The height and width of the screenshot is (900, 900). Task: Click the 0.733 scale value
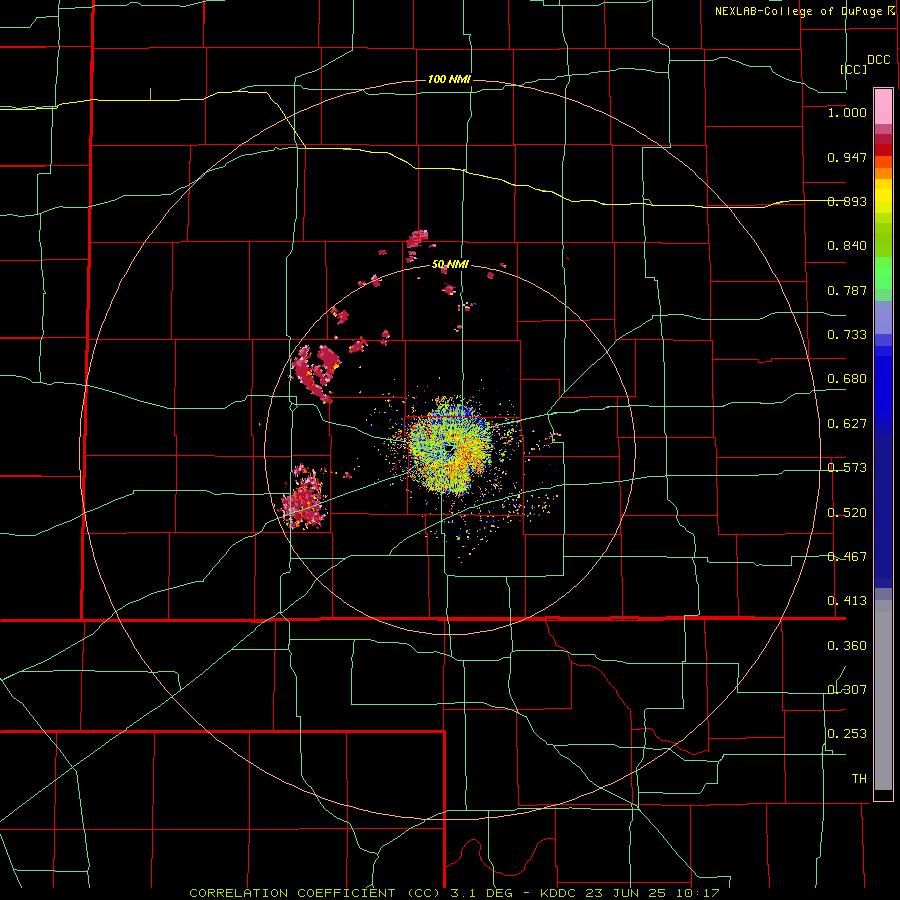(847, 335)
